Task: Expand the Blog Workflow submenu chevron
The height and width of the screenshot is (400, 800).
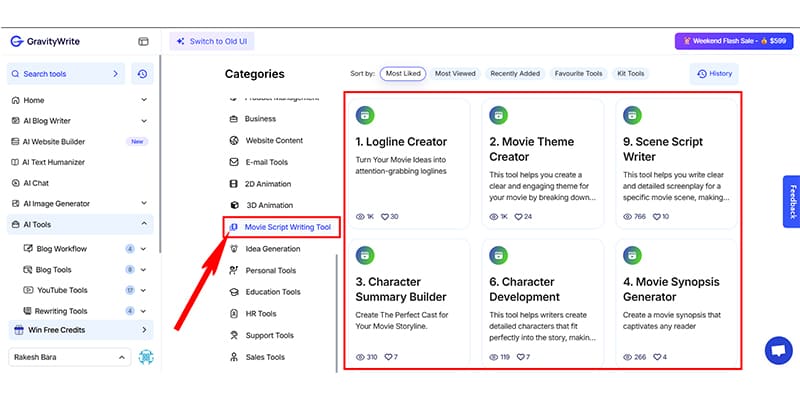Action: click(144, 249)
